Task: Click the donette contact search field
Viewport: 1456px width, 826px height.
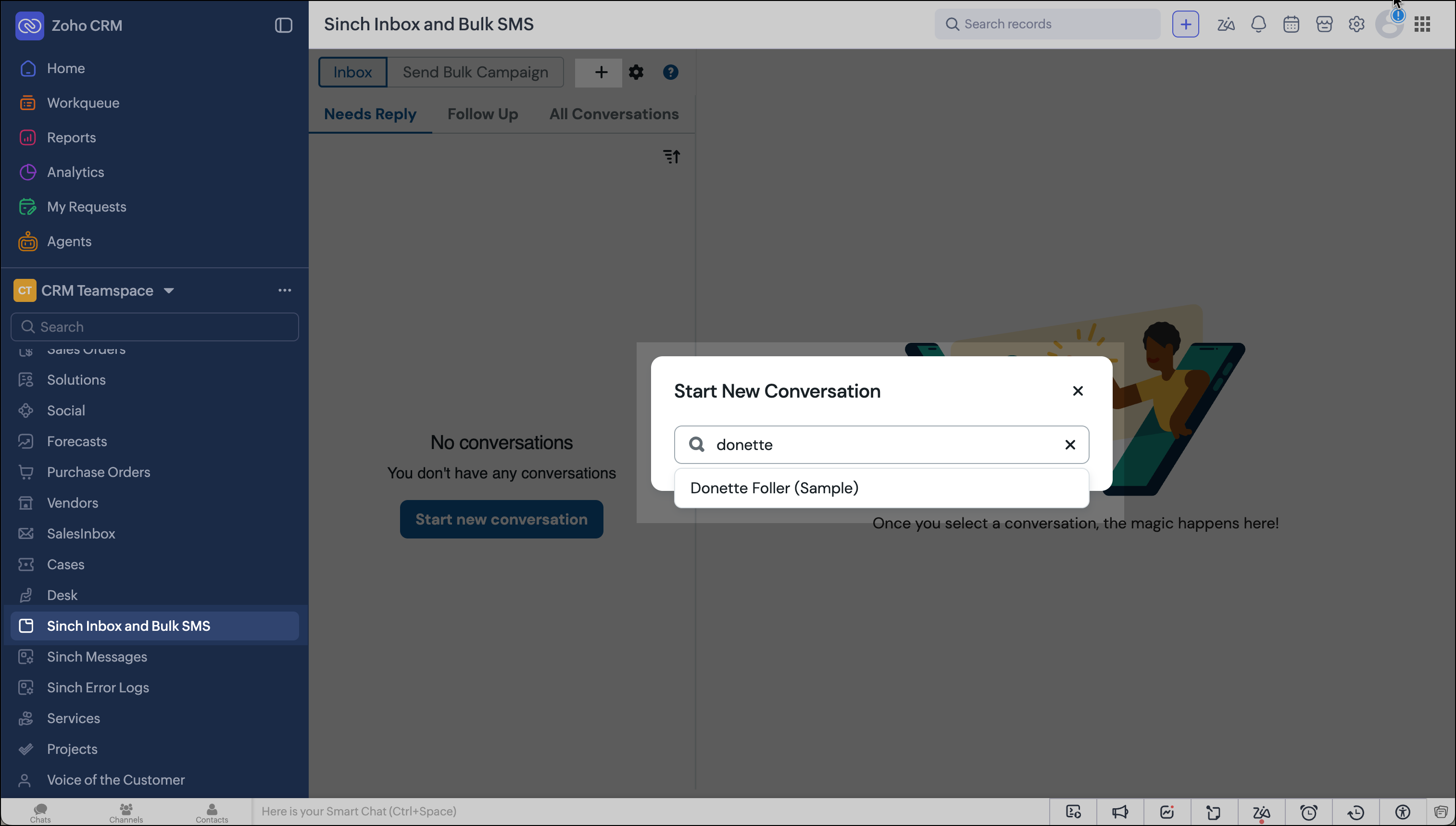Action: (881, 445)
